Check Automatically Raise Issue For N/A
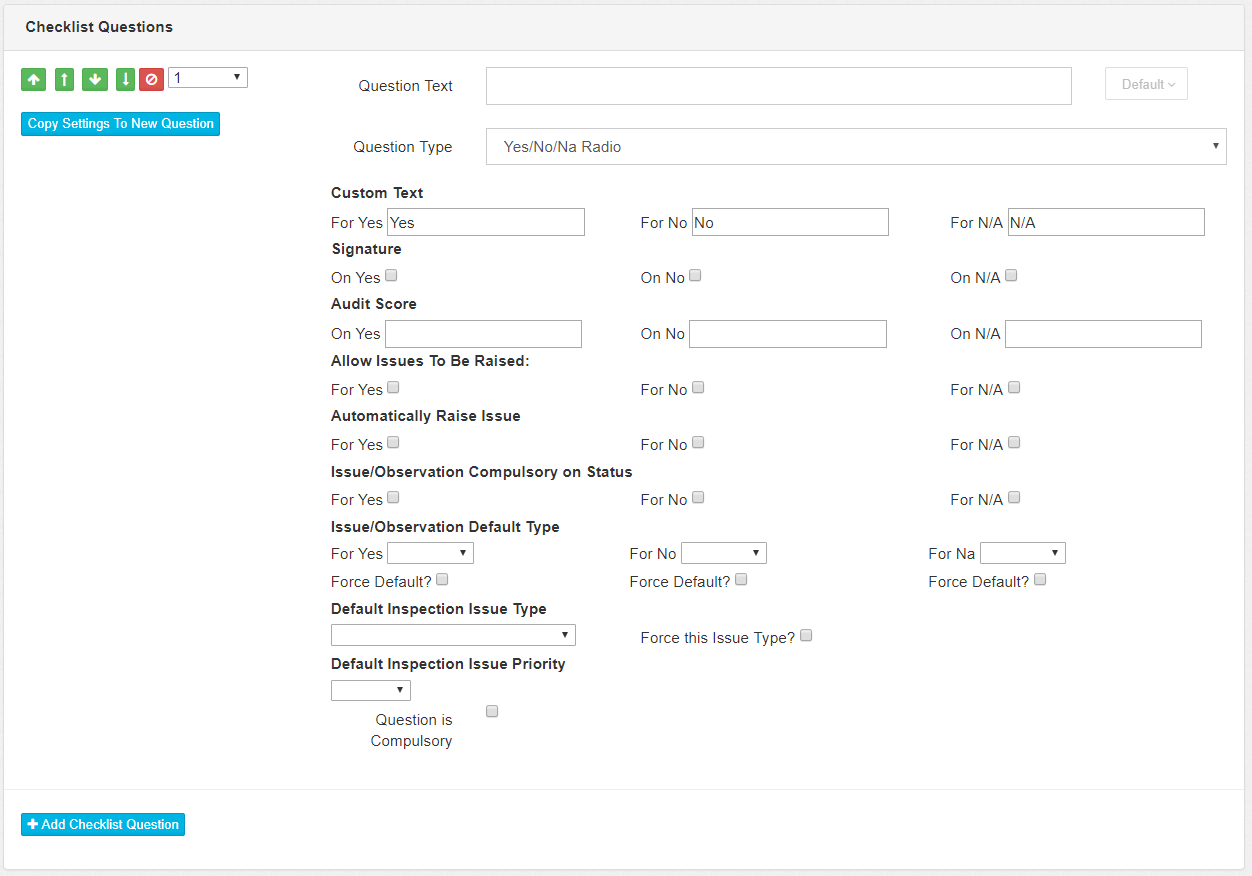This screenshot has width=1252, height=876. 1014,443
